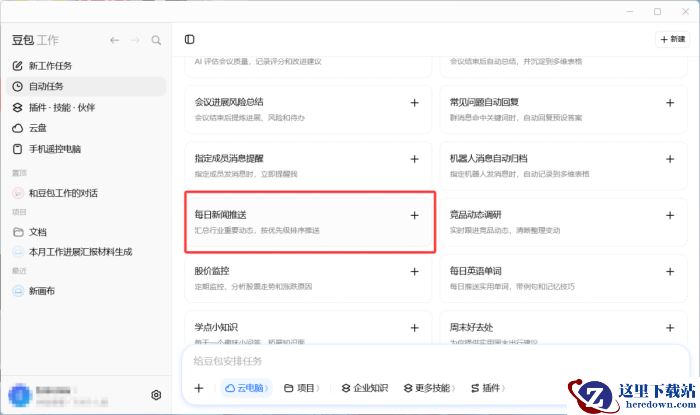
Task: Select the 企业知识 chip
Action: [365, 388]
